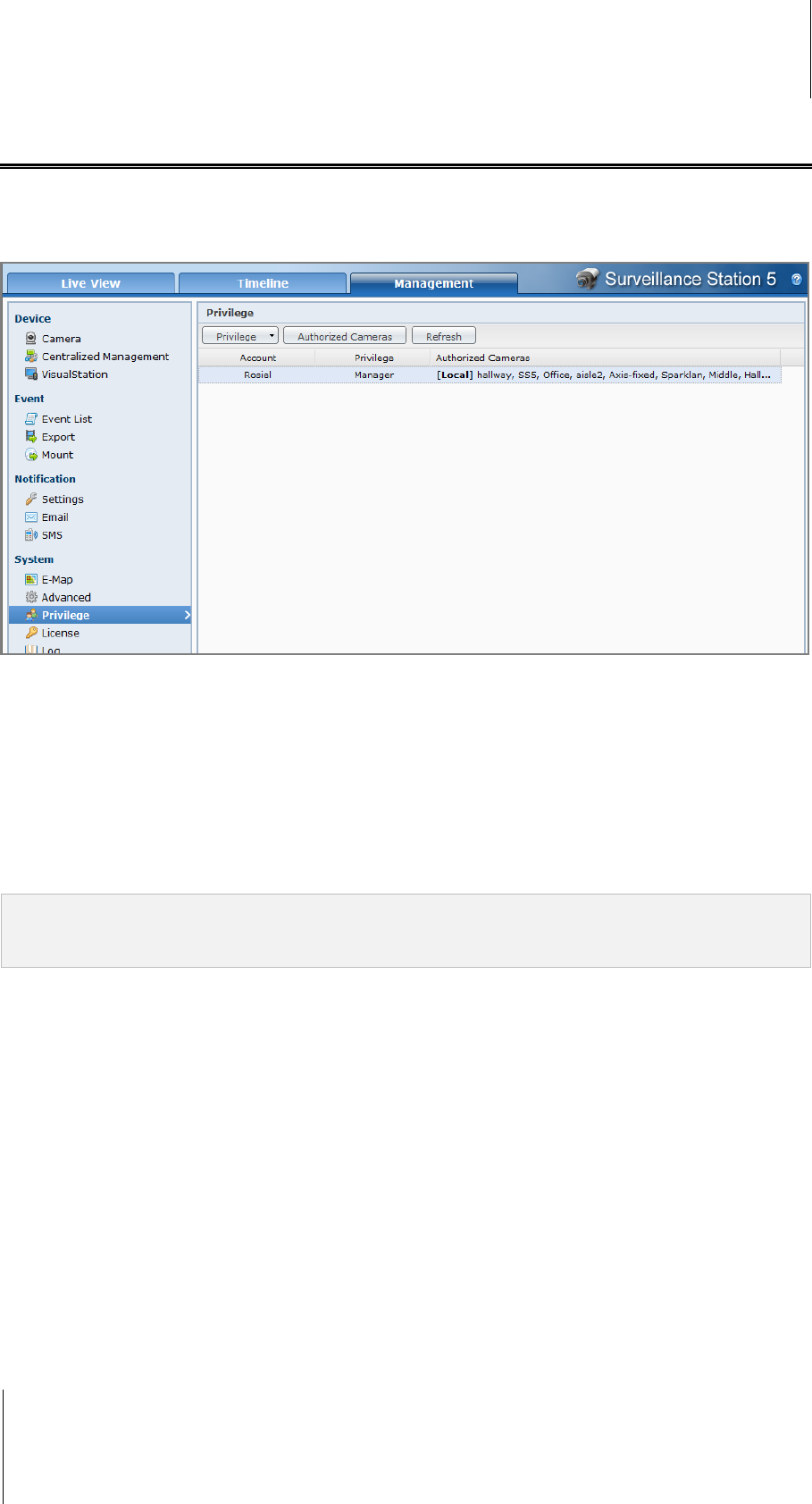Open Camera in the Device section
The height and width of the screenshot is (1504, 812).
pyautogui.click(x=61, y=339)
